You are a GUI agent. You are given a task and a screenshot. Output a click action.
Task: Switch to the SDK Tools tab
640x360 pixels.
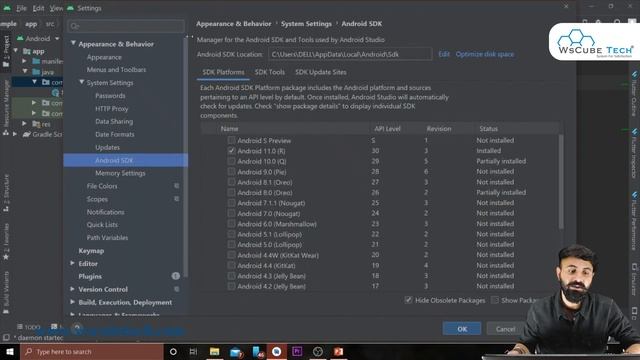tap(270, 72)
